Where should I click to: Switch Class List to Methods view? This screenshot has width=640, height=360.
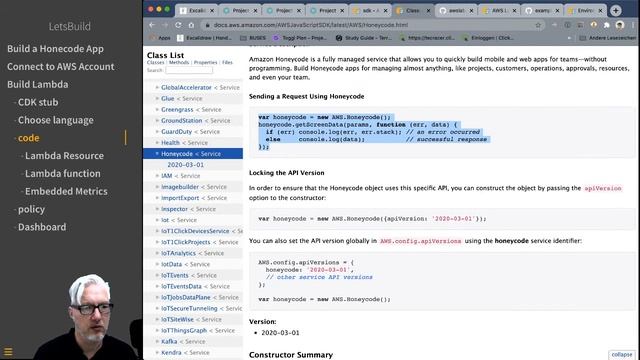(x=179, y=62)
